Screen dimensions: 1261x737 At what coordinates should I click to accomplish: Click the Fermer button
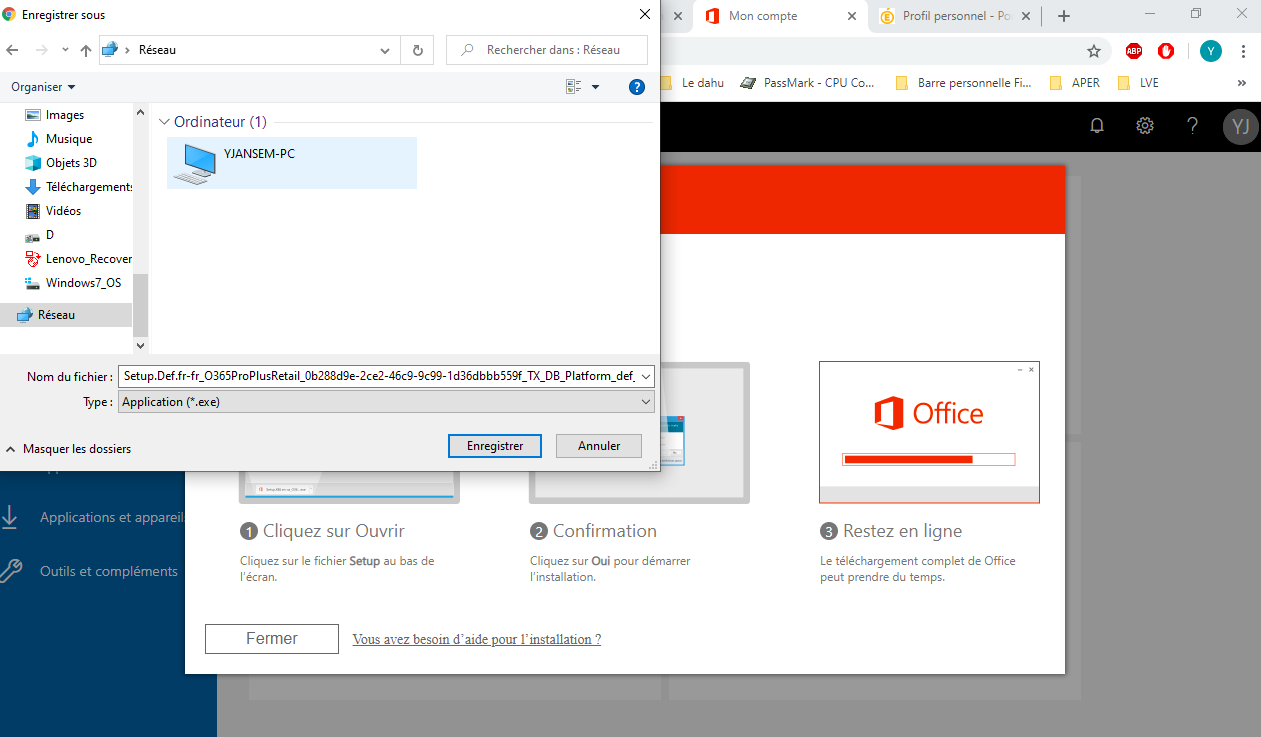point(272,639)
